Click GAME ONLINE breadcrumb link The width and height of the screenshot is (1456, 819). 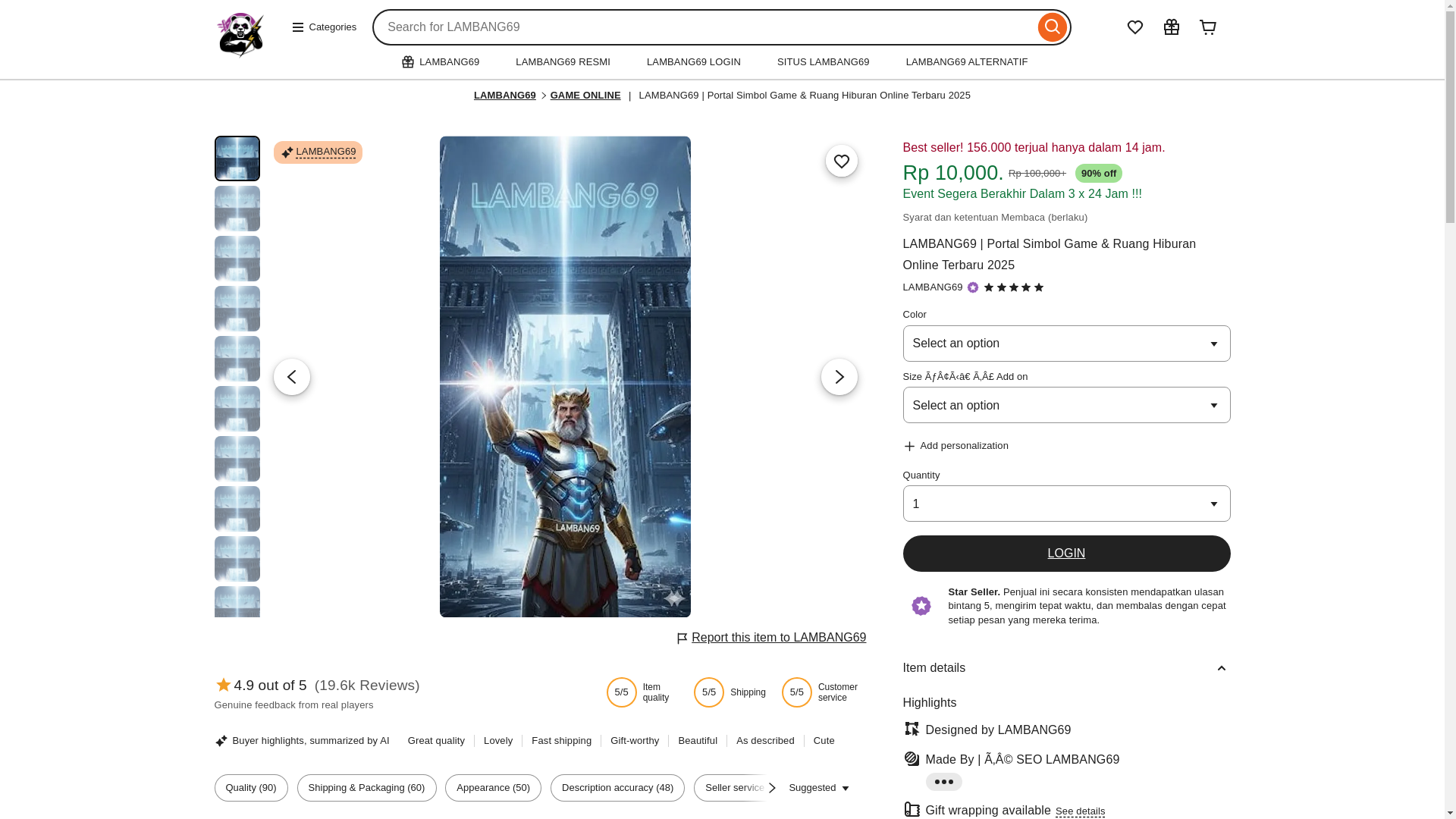(585, 96)
